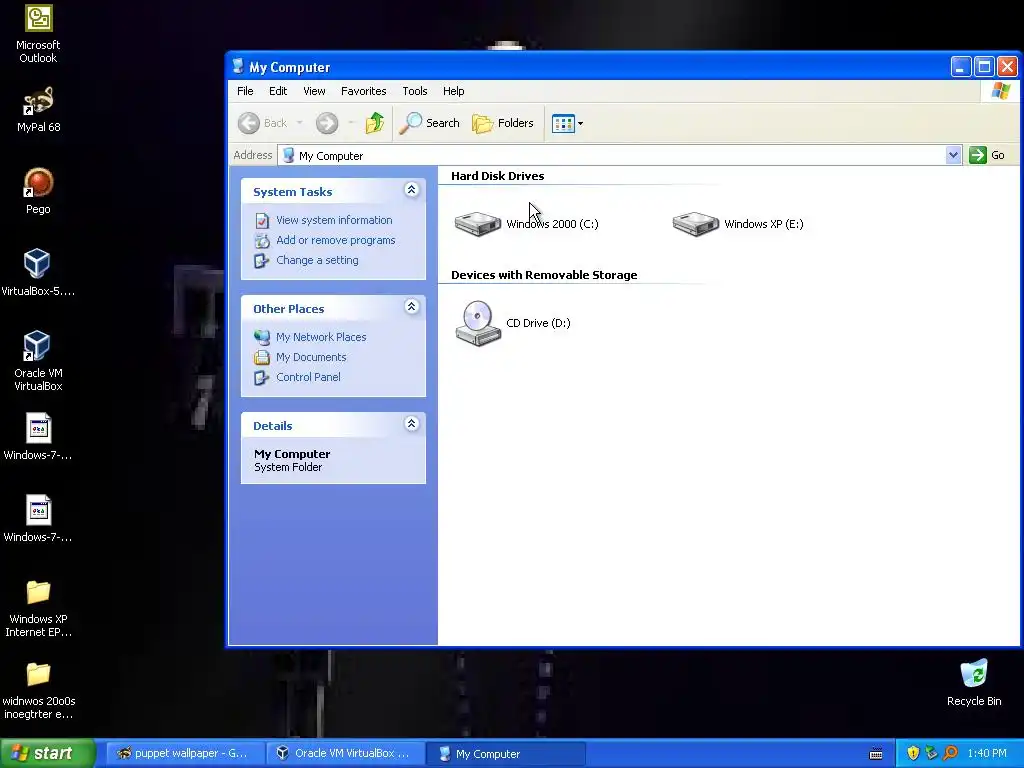Screen dimensions: 1024x768
Task: Switch to puppet wallpaper taskbar item
Action: click(184, 753)
